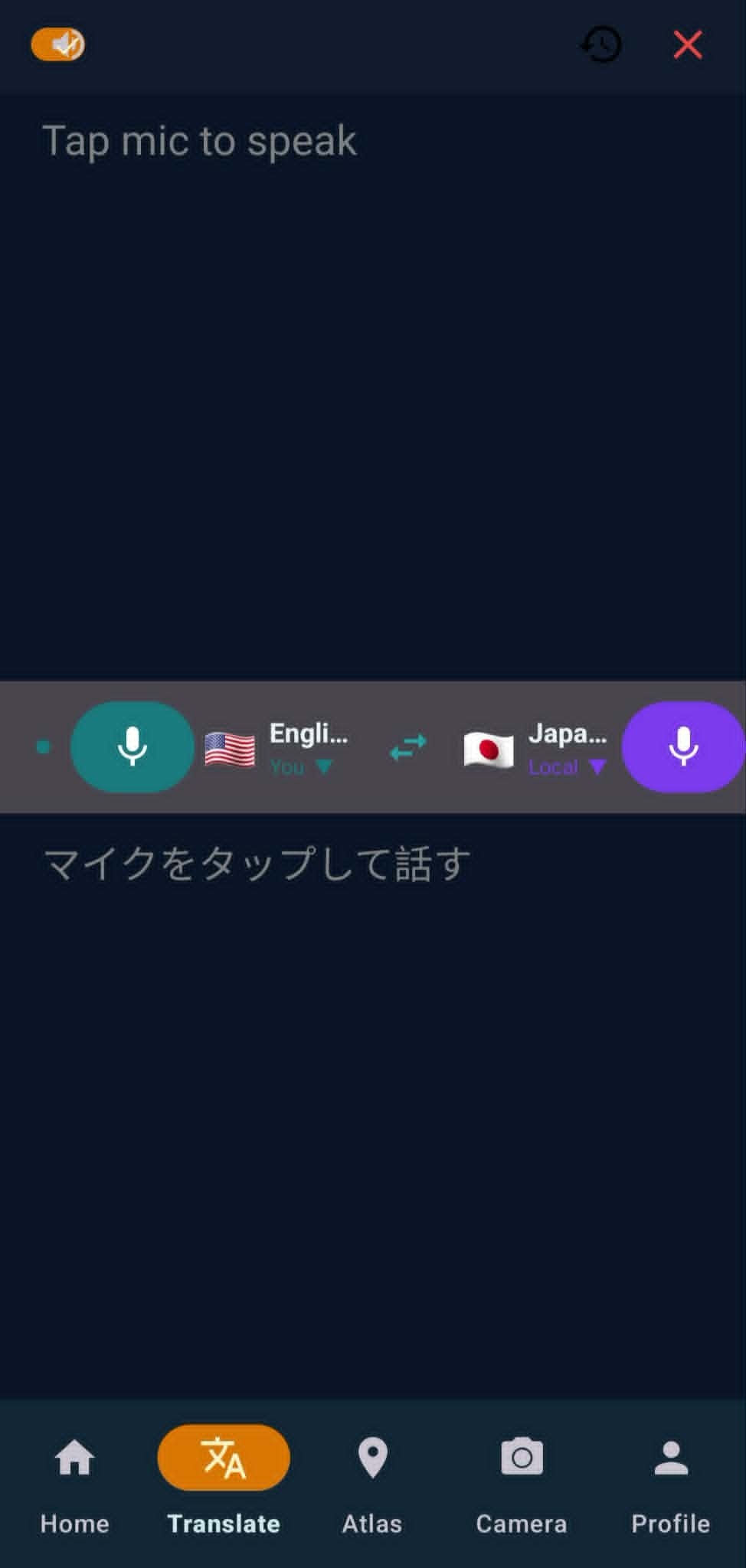Click the US flag icon
The image size is (746, 1568).
[230, 749]
